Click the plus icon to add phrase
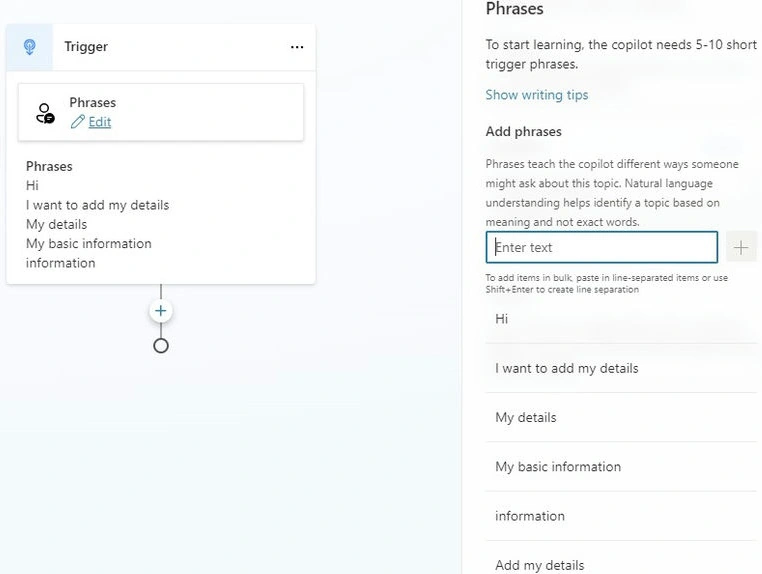 tap(741, 248)
